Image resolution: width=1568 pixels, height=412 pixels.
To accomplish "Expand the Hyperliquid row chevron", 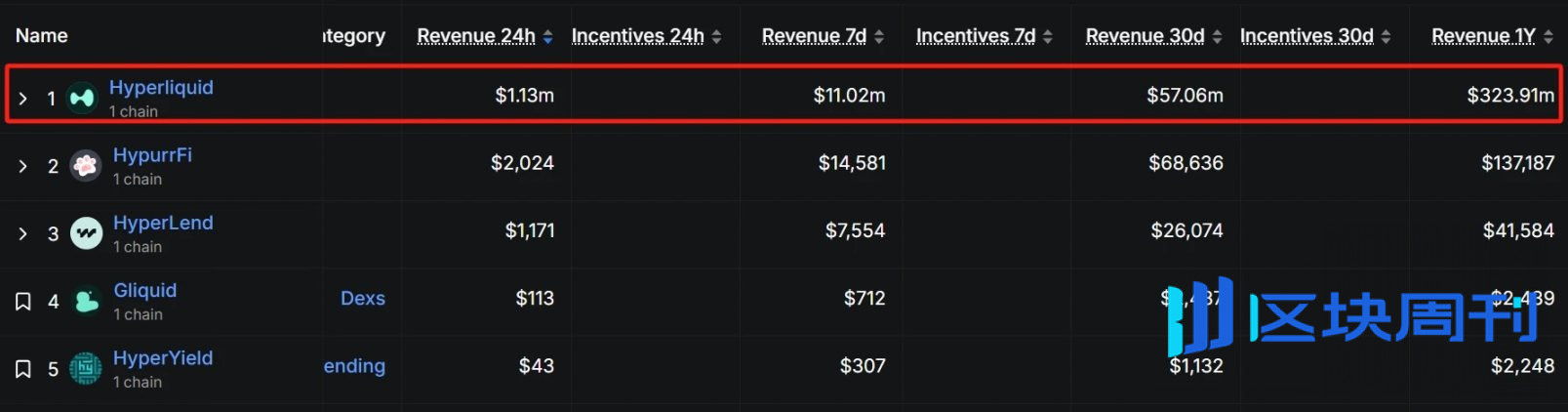I will point(23,99).
